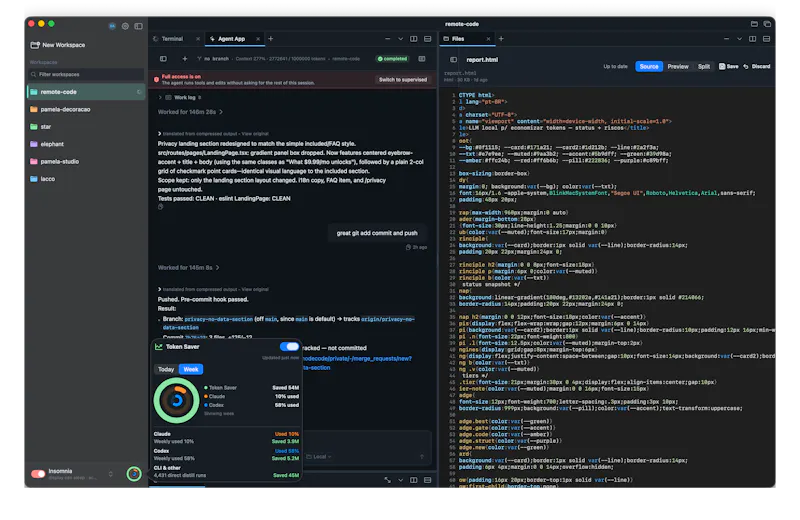
Task: Toggle file tree icon beside report.html
Action: pos(453,60)
